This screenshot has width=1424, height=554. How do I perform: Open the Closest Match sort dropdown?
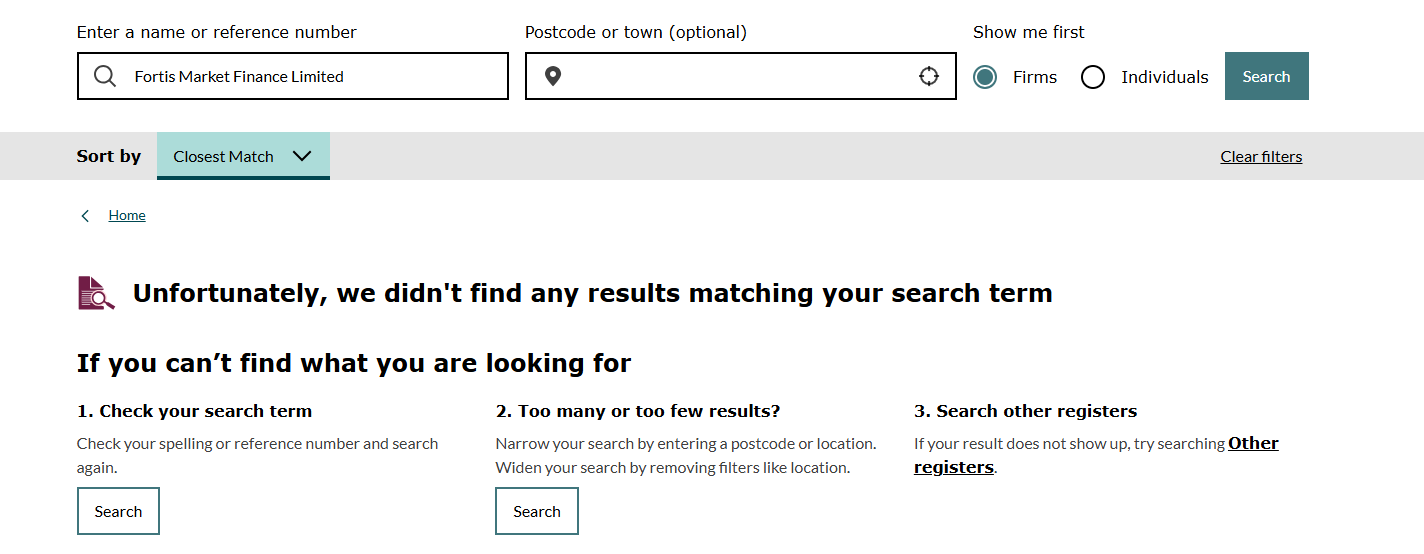pyautogui.click(x=243, y=157)
